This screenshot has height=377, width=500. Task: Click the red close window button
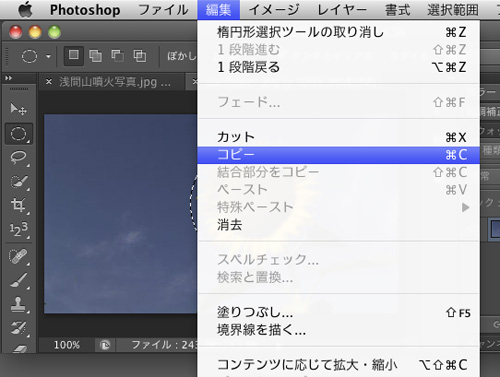[16, 32]
